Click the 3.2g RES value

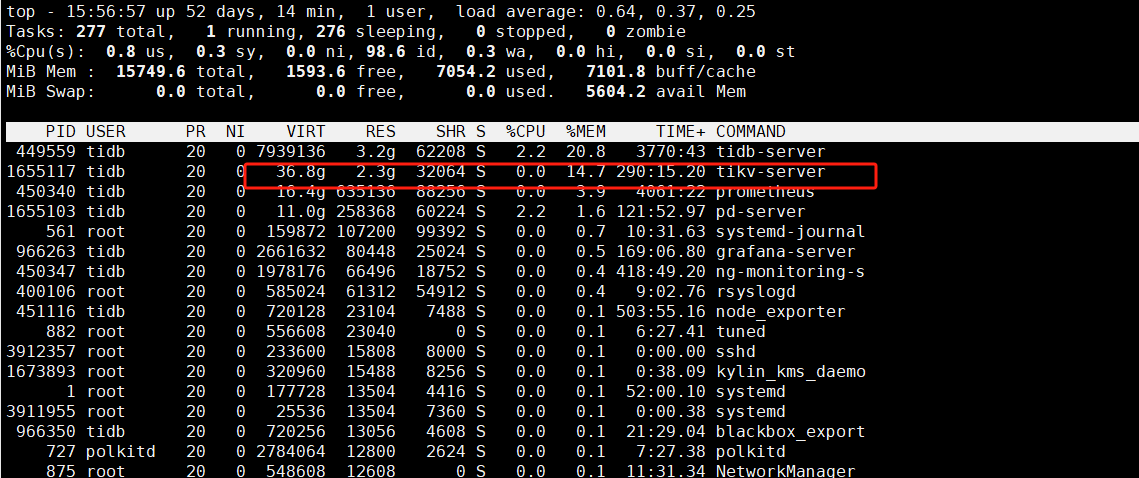tap(376, 152)
